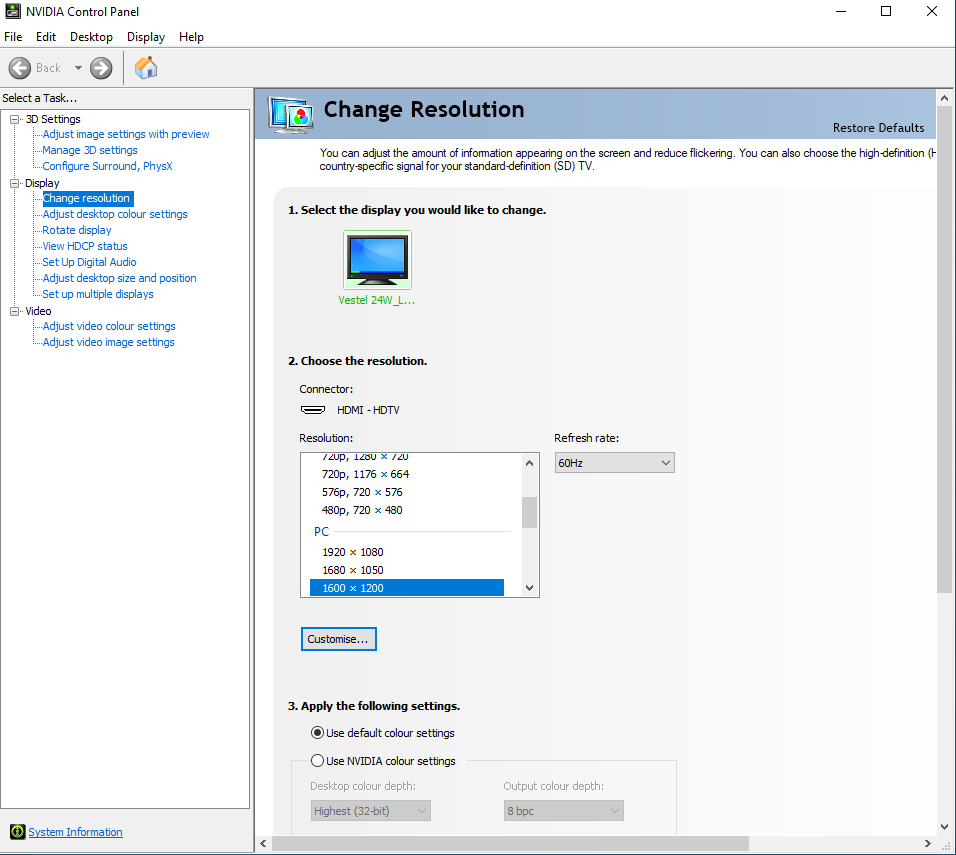Open Rotate display task
The height and width of the screenshot is (855, 956).
point(77,230)
